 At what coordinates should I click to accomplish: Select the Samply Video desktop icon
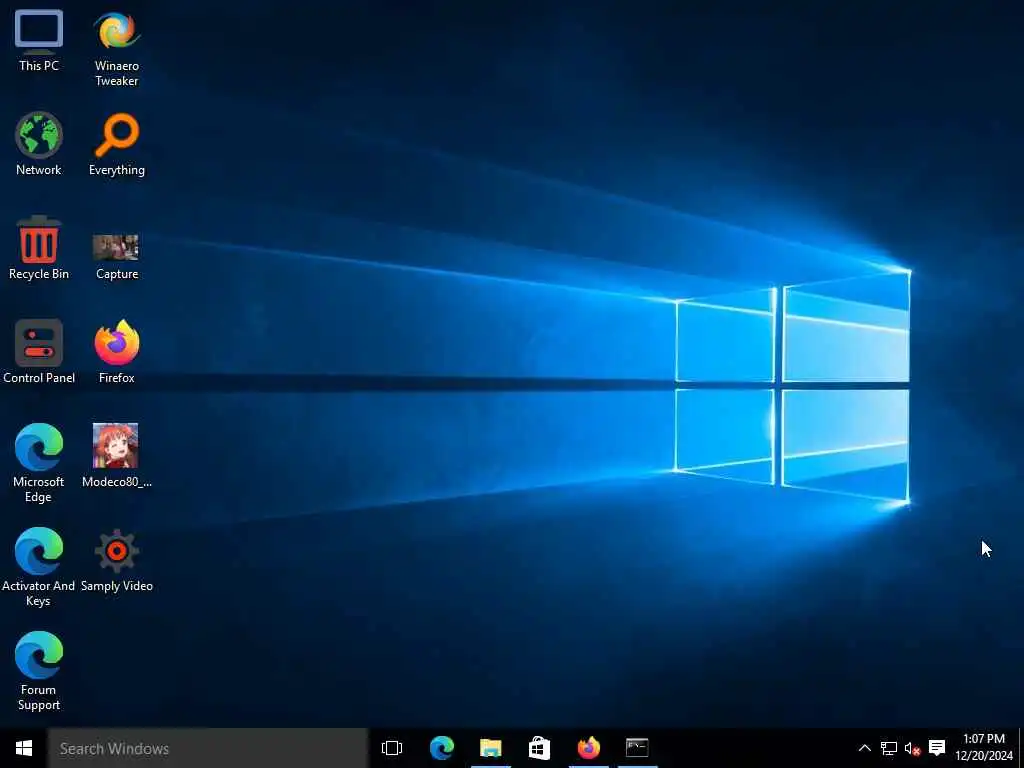tap(116, 560)
